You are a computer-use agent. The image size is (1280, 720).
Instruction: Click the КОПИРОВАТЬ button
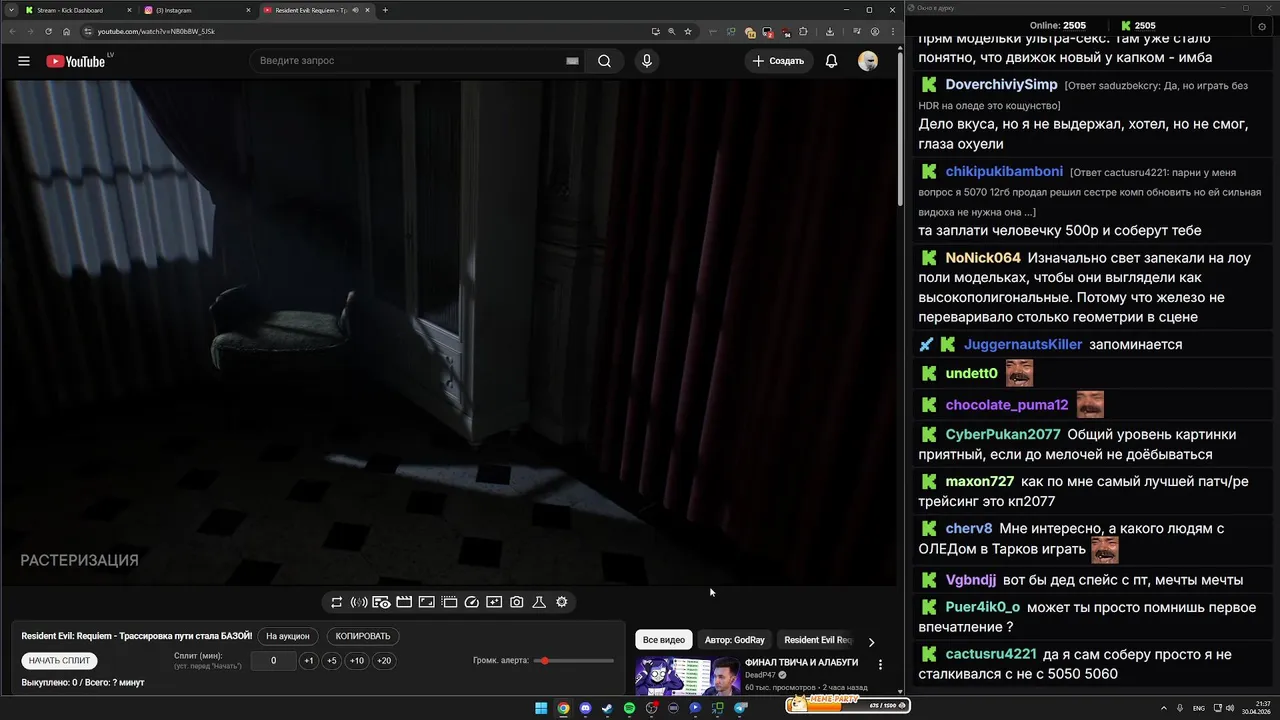(363, 636)
